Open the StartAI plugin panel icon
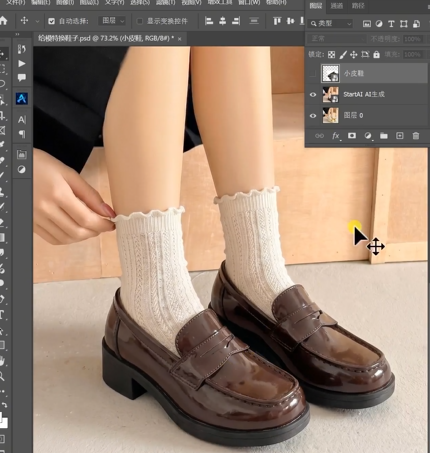The height and width of the screenshot is (453, 430). point(22,98)
